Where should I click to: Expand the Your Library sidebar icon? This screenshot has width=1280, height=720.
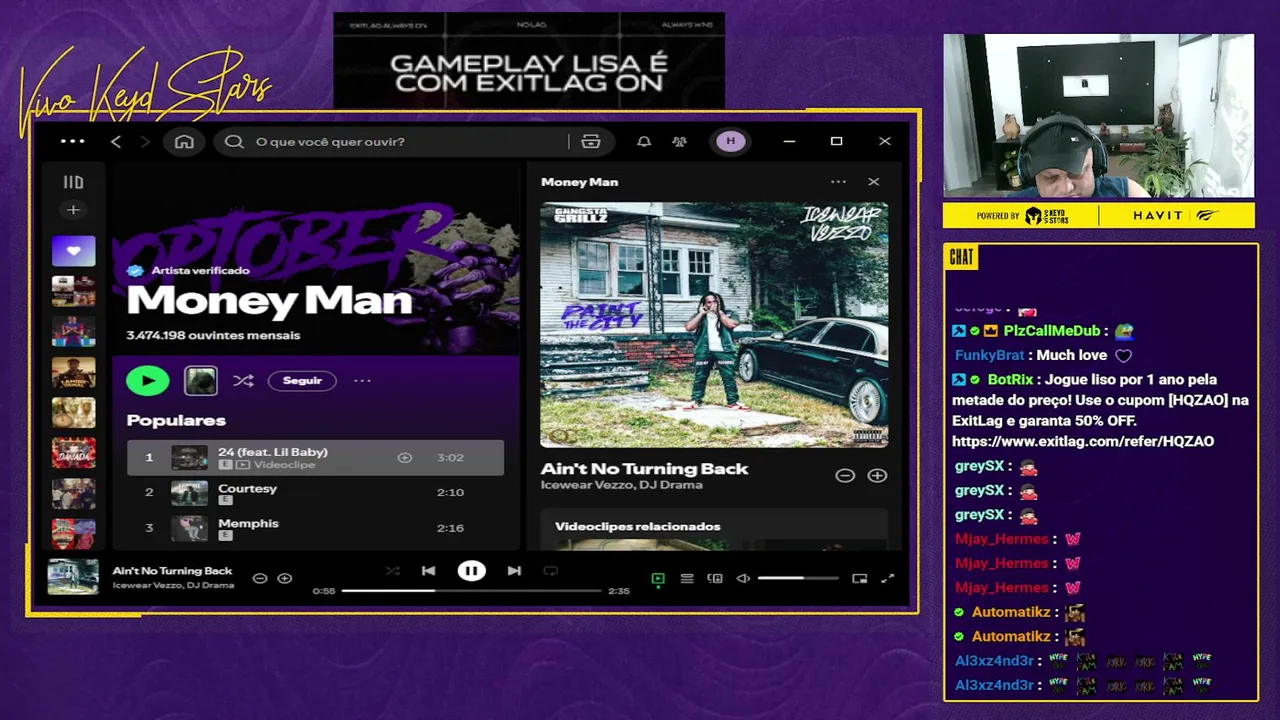click(x=73, y=182)
